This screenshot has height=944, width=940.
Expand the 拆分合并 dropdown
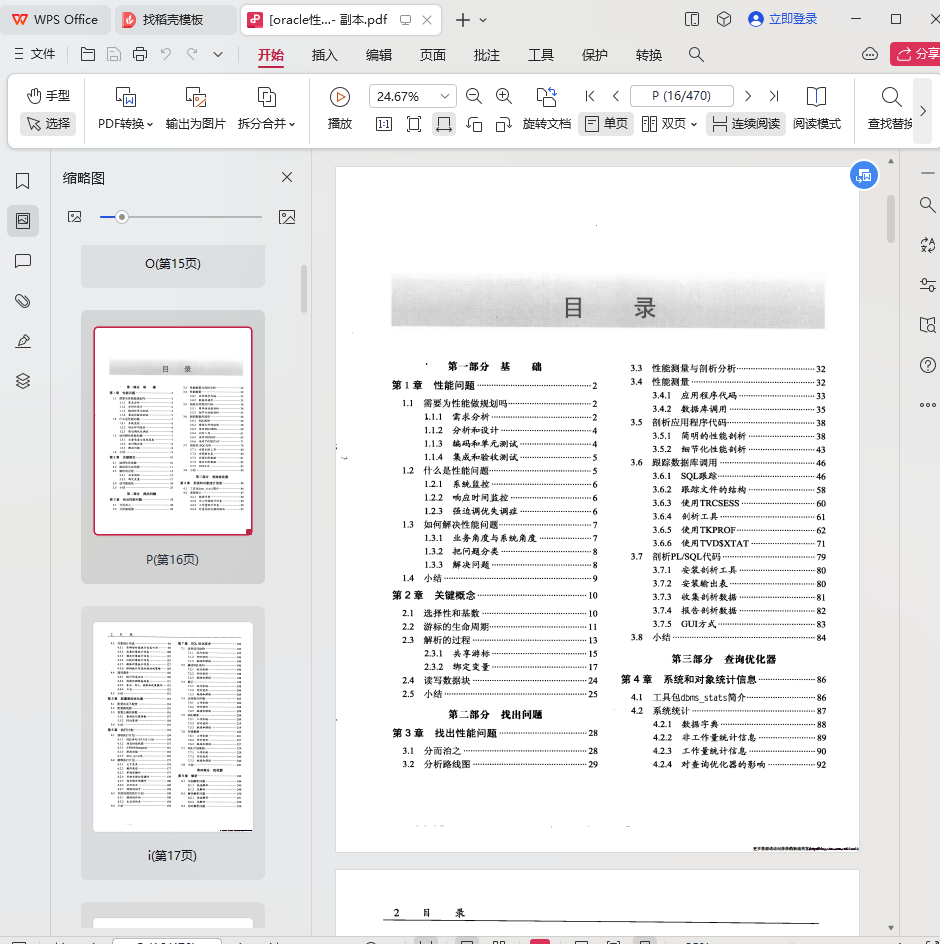click(293, 125)
